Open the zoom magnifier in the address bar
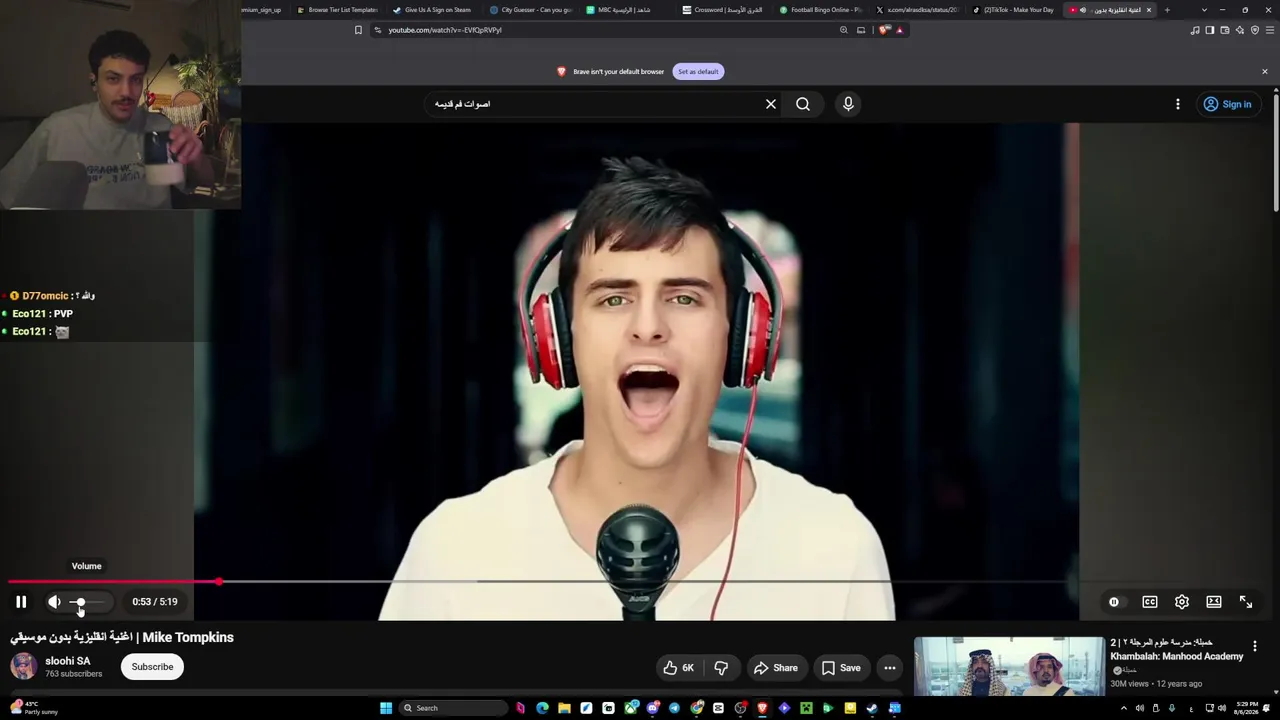This screenshot has height=720, width=1280. coord(844,30)
